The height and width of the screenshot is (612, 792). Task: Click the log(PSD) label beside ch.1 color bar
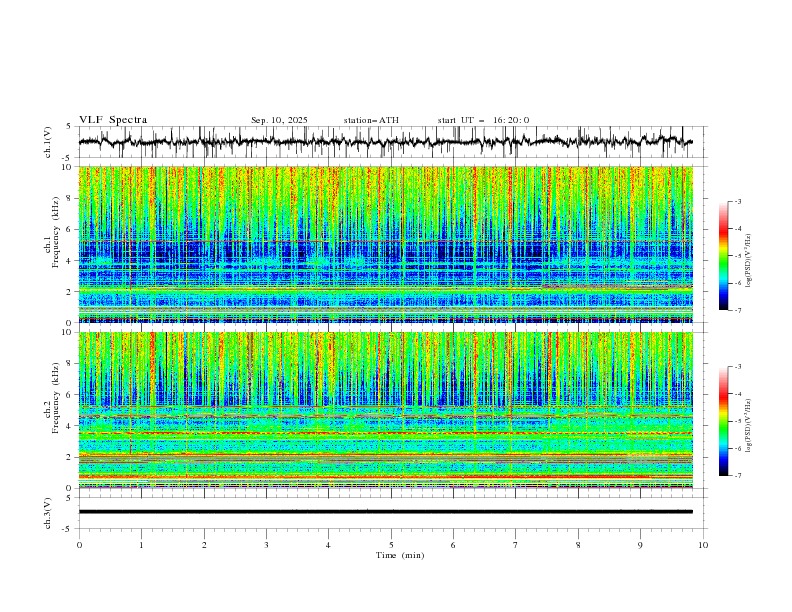749,261
